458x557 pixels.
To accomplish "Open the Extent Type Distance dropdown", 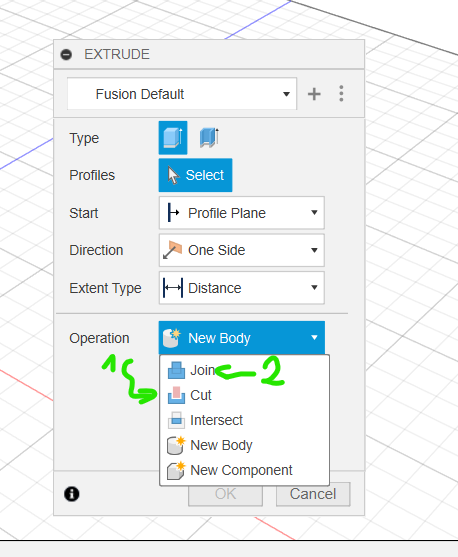I will tap(242, 288).
